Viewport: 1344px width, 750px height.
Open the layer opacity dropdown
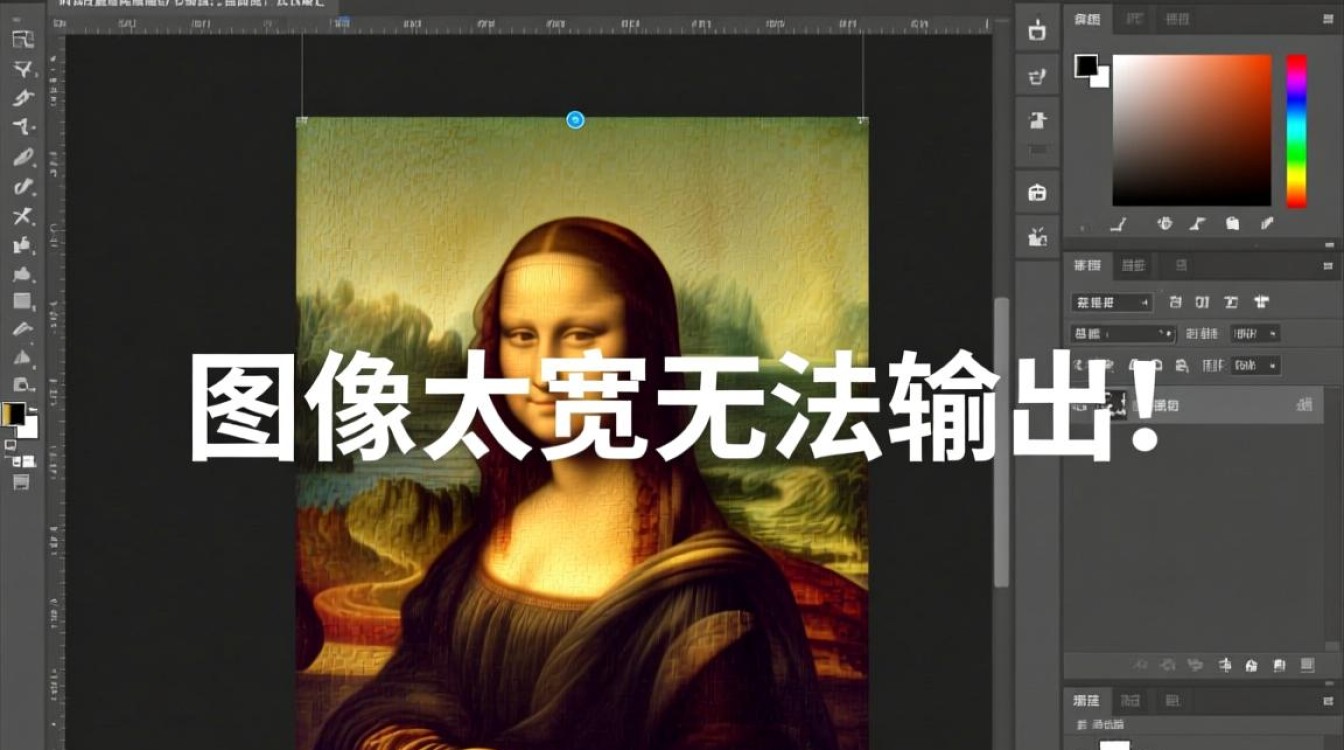[1256, 333]
